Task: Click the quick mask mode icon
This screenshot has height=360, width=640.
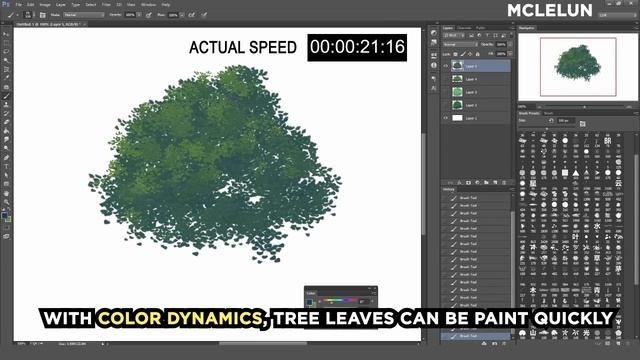Action: tap(6, 227)
